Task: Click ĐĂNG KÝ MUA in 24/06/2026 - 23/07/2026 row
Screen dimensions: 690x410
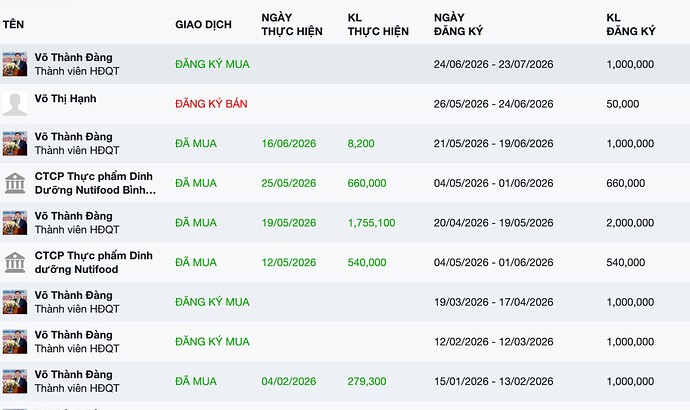Action: coord(212,64)
